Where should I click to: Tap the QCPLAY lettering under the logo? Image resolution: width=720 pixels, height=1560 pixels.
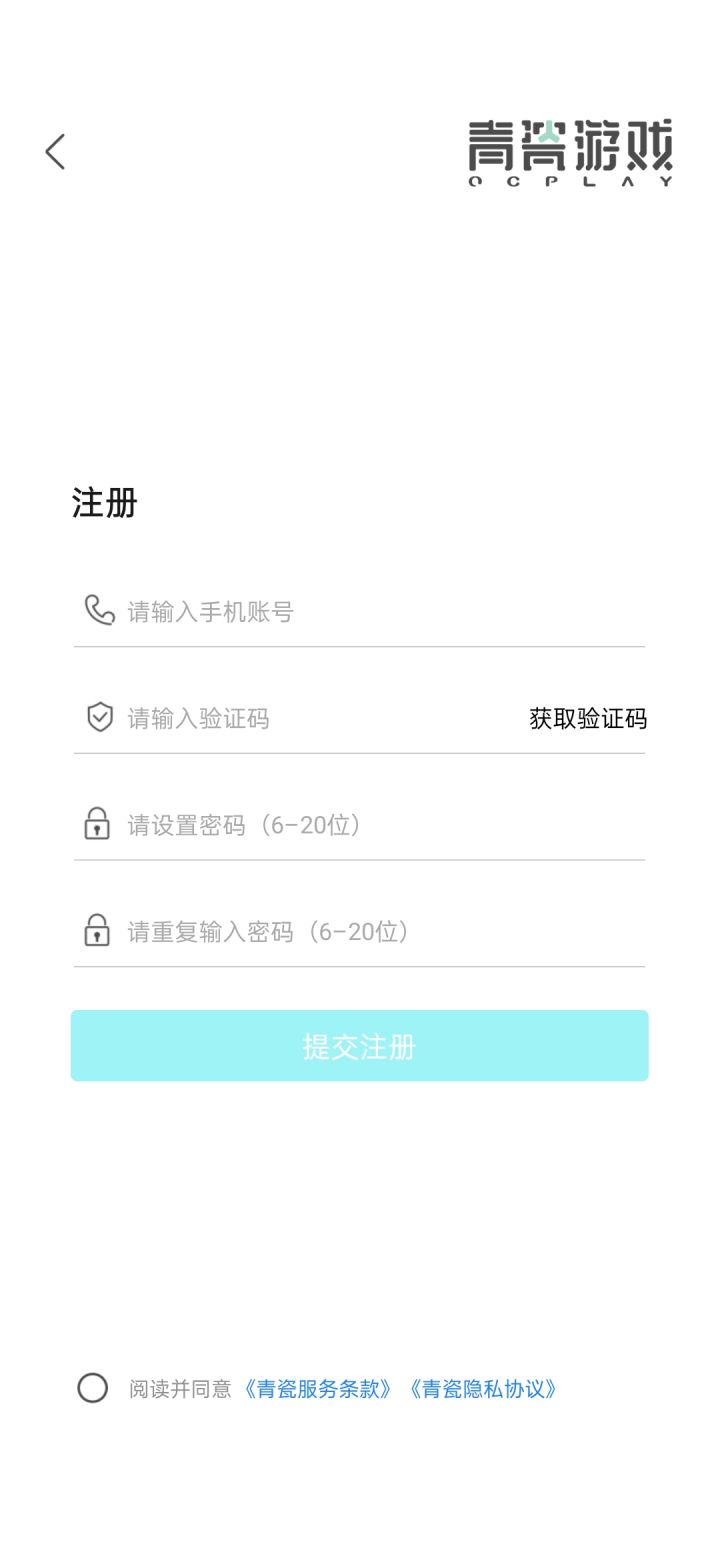(571, 181)
